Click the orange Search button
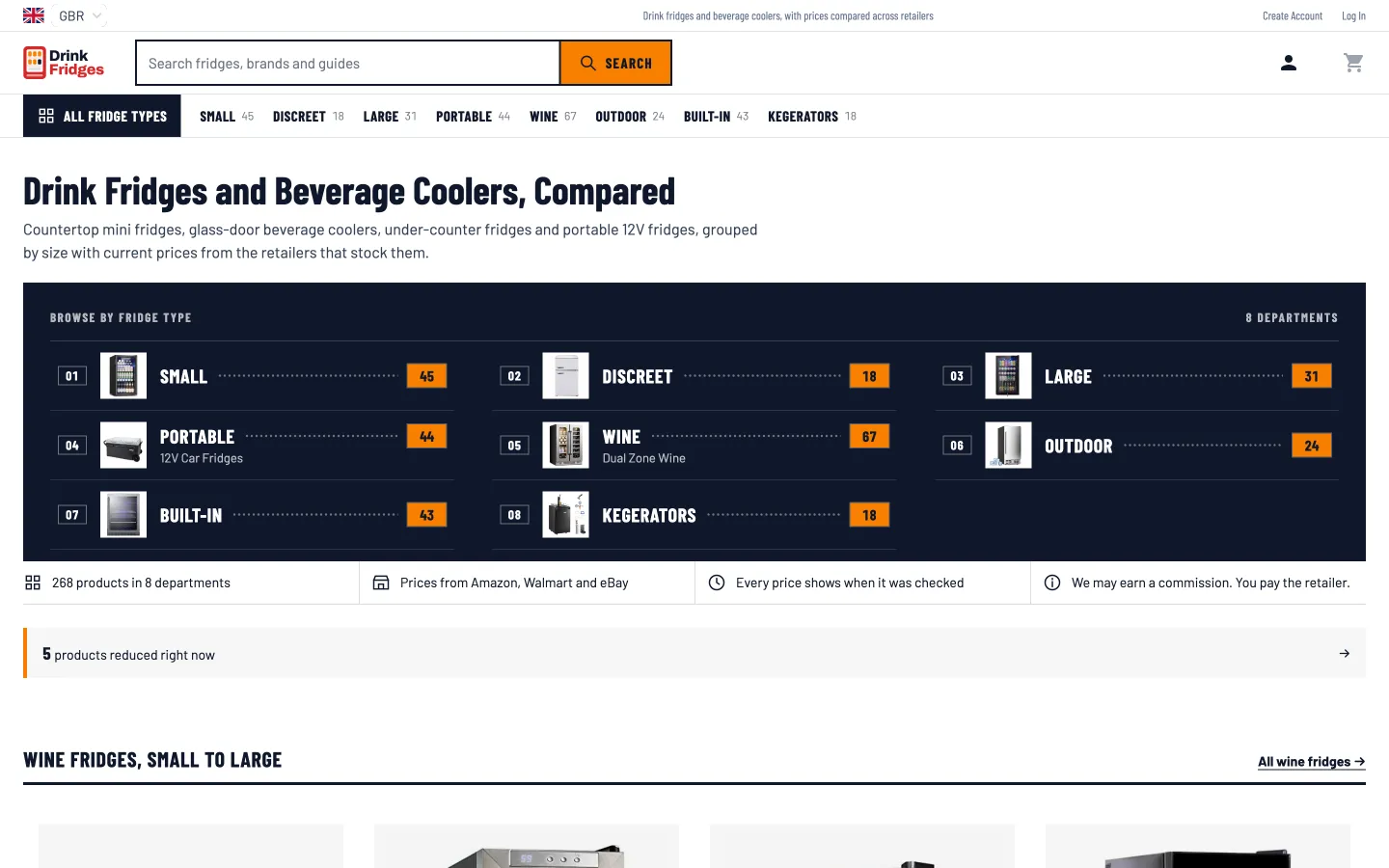Viewport: 1389px width, 868px height. point(615,63)
